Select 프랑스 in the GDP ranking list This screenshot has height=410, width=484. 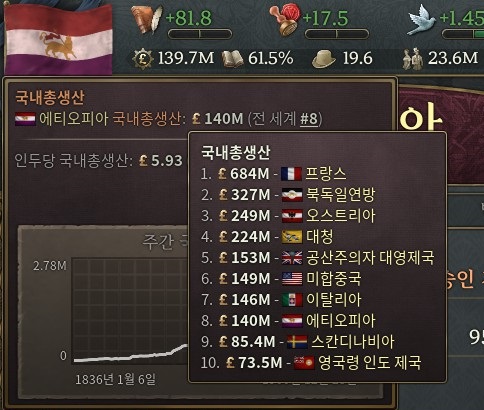[x=326, y=174]
